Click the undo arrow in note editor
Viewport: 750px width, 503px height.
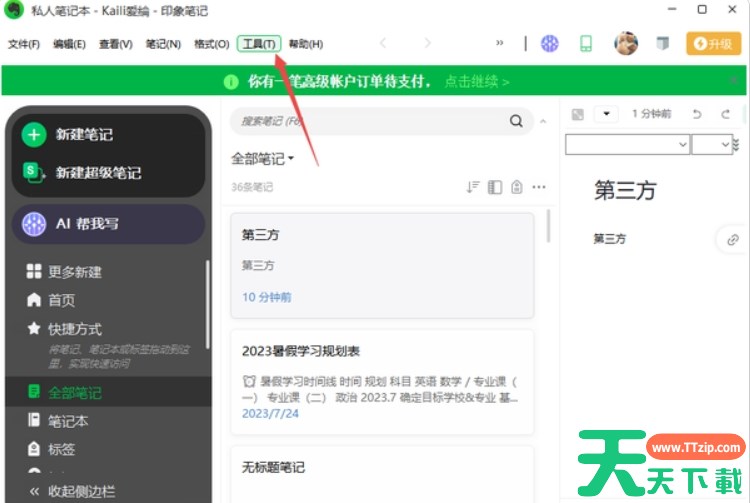[697, 114]
